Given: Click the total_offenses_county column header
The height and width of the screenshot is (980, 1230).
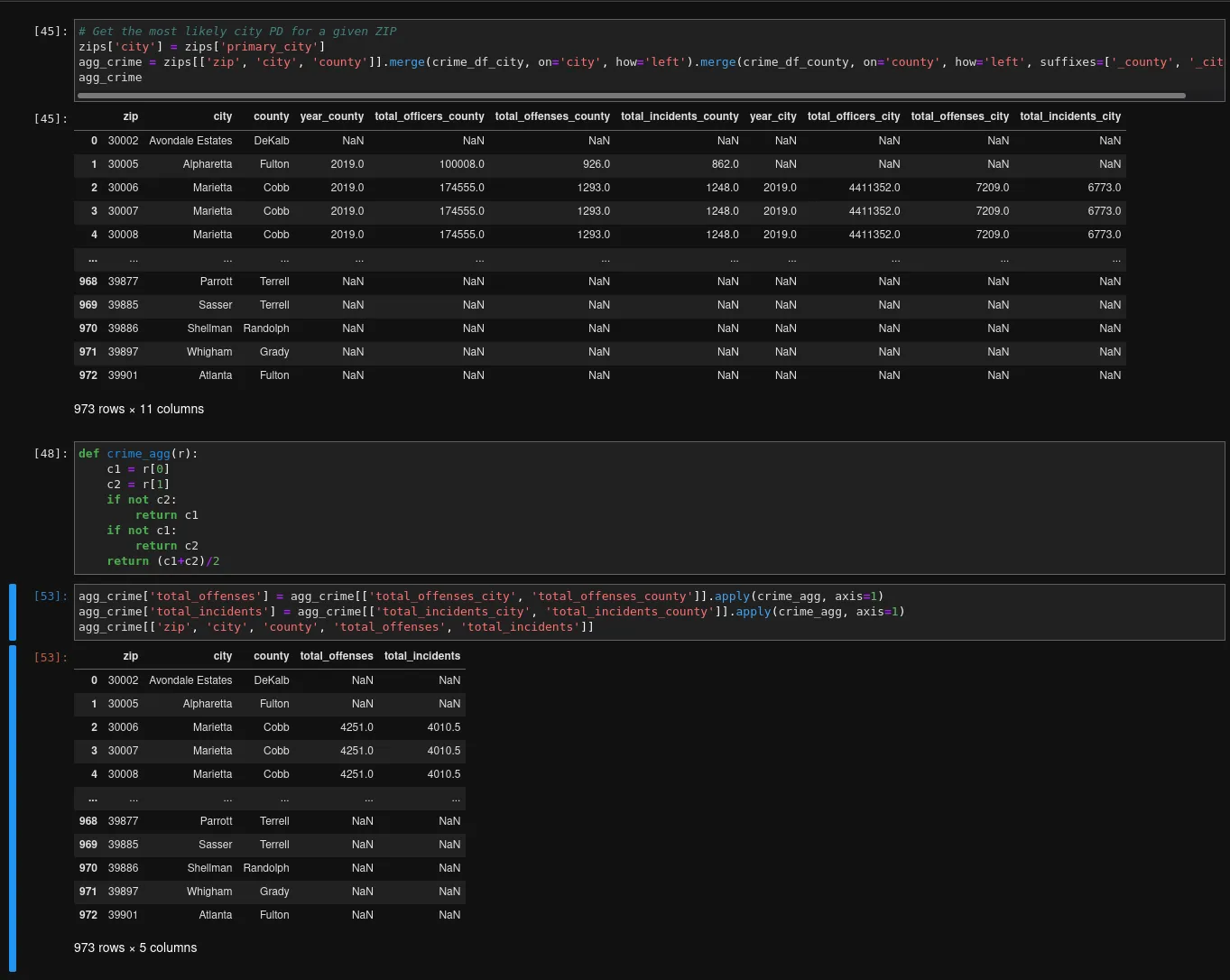Looking at the screenshot, I should point(551,116).
